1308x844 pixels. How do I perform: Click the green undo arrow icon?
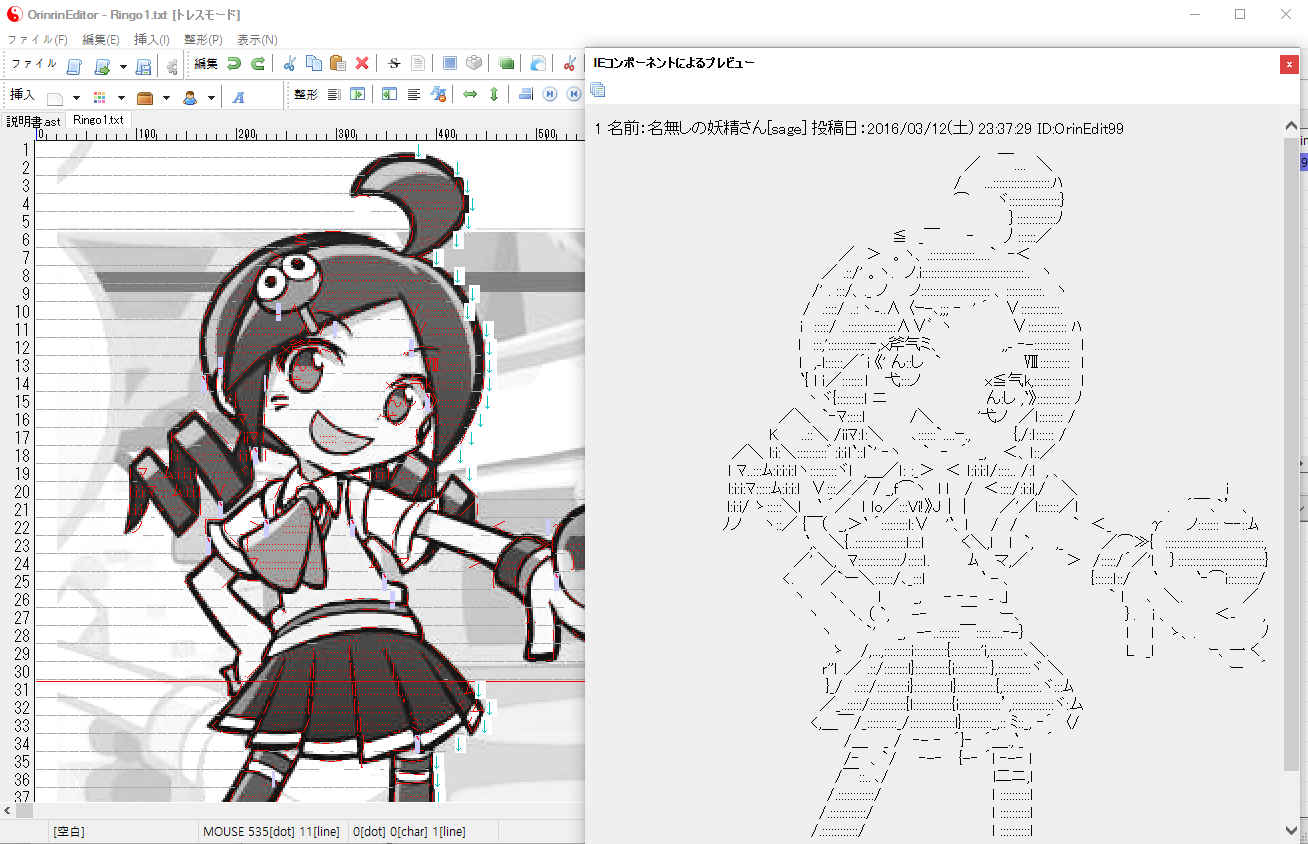coord(233,64)
